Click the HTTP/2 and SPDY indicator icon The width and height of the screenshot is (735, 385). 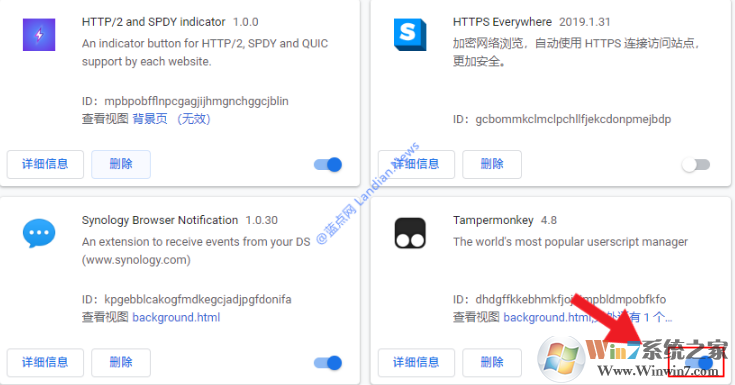[39, 35]
